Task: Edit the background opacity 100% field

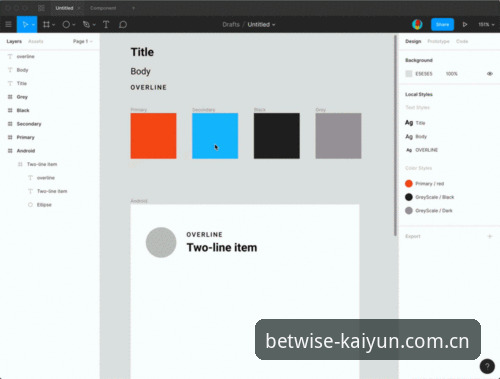Action: click(x=452, y=74)
